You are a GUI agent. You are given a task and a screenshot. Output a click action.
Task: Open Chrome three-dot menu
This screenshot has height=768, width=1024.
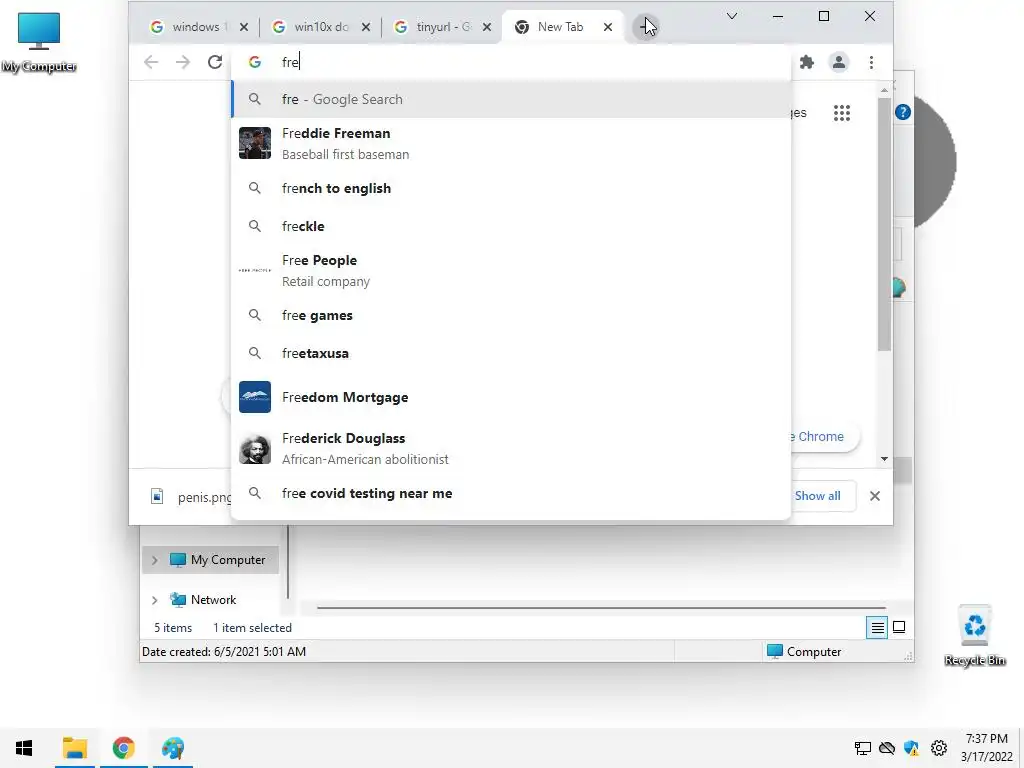[871, 62]
